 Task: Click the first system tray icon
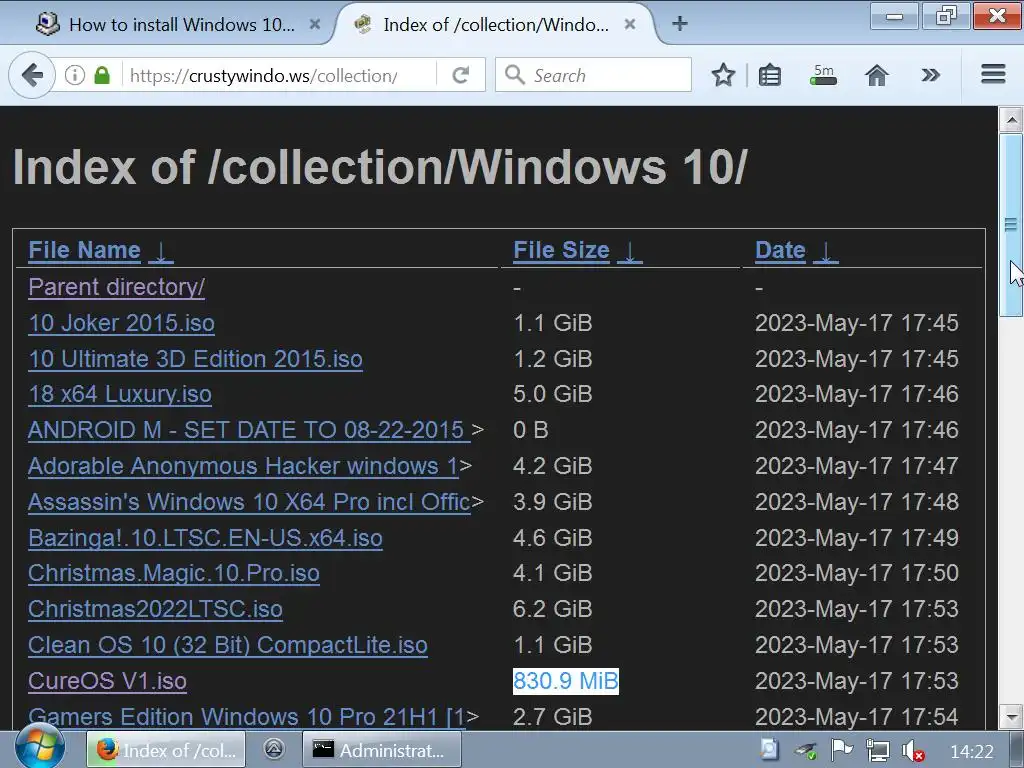[x=769, y=750]
